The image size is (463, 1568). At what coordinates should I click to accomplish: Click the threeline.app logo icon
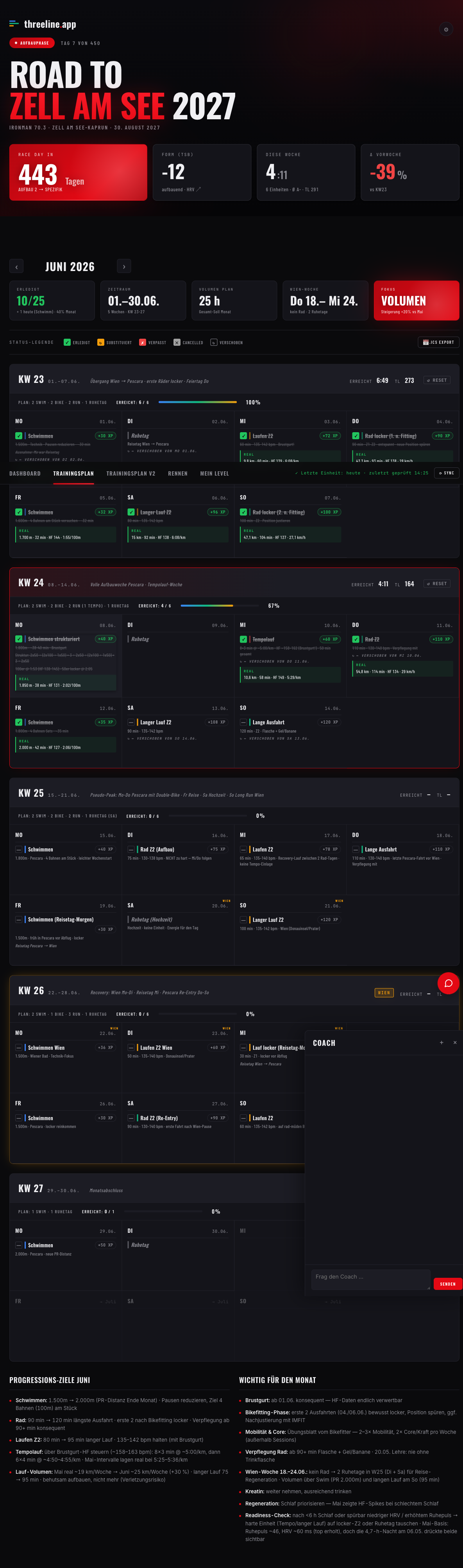tap(14, 24)
